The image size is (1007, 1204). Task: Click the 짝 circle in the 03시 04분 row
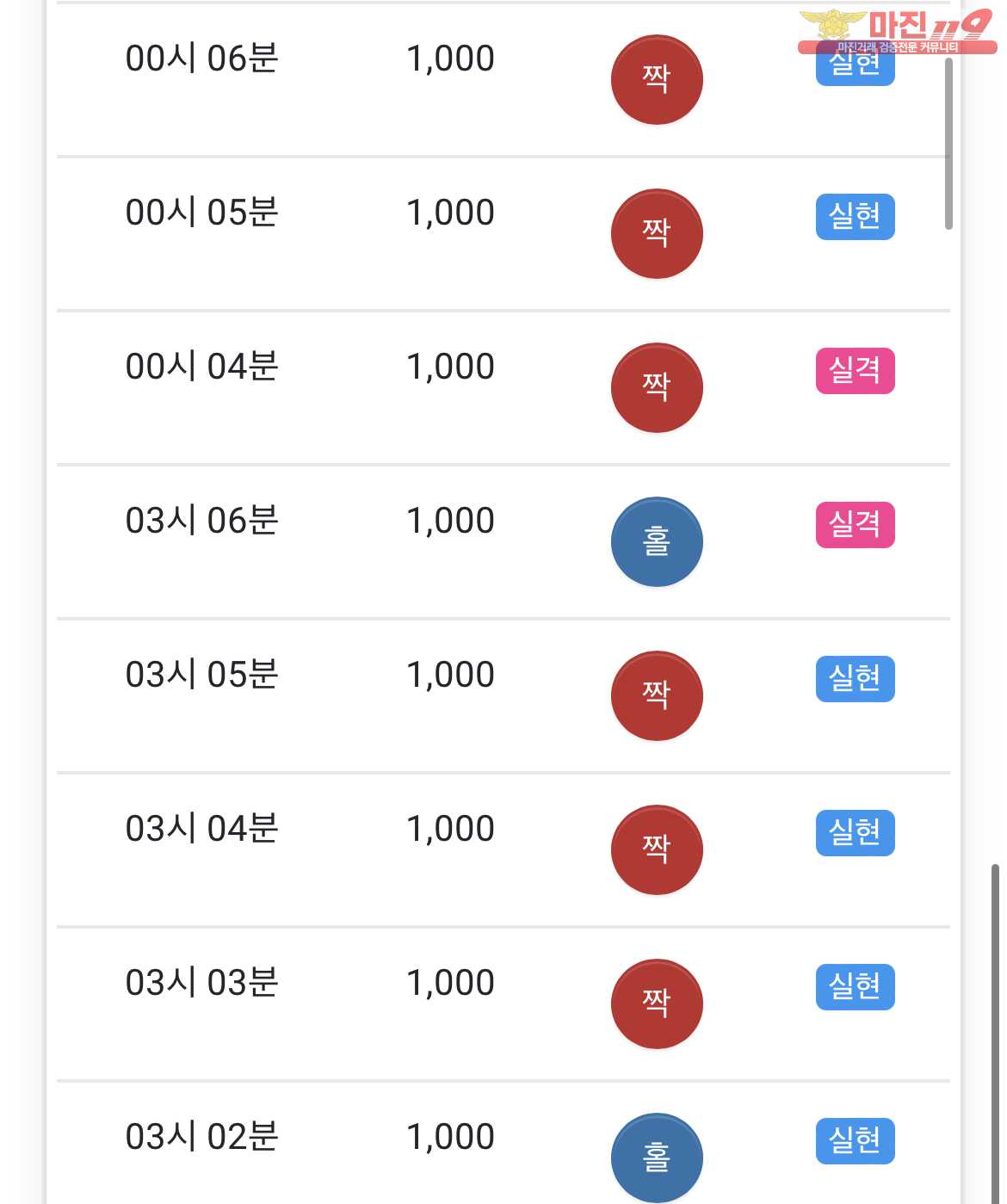(x=657, y=850)
